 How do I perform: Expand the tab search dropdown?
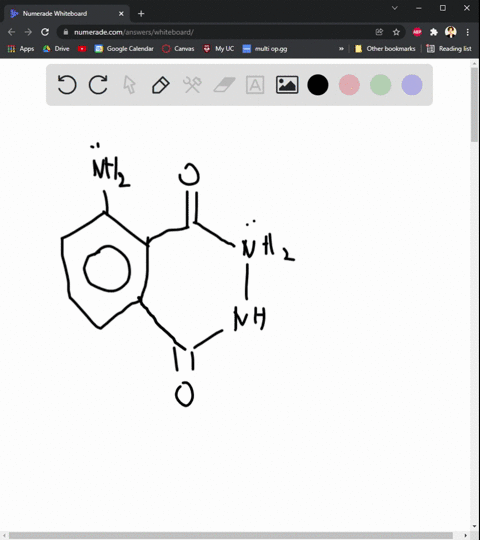pyautogui.click(x=395, y=8)
